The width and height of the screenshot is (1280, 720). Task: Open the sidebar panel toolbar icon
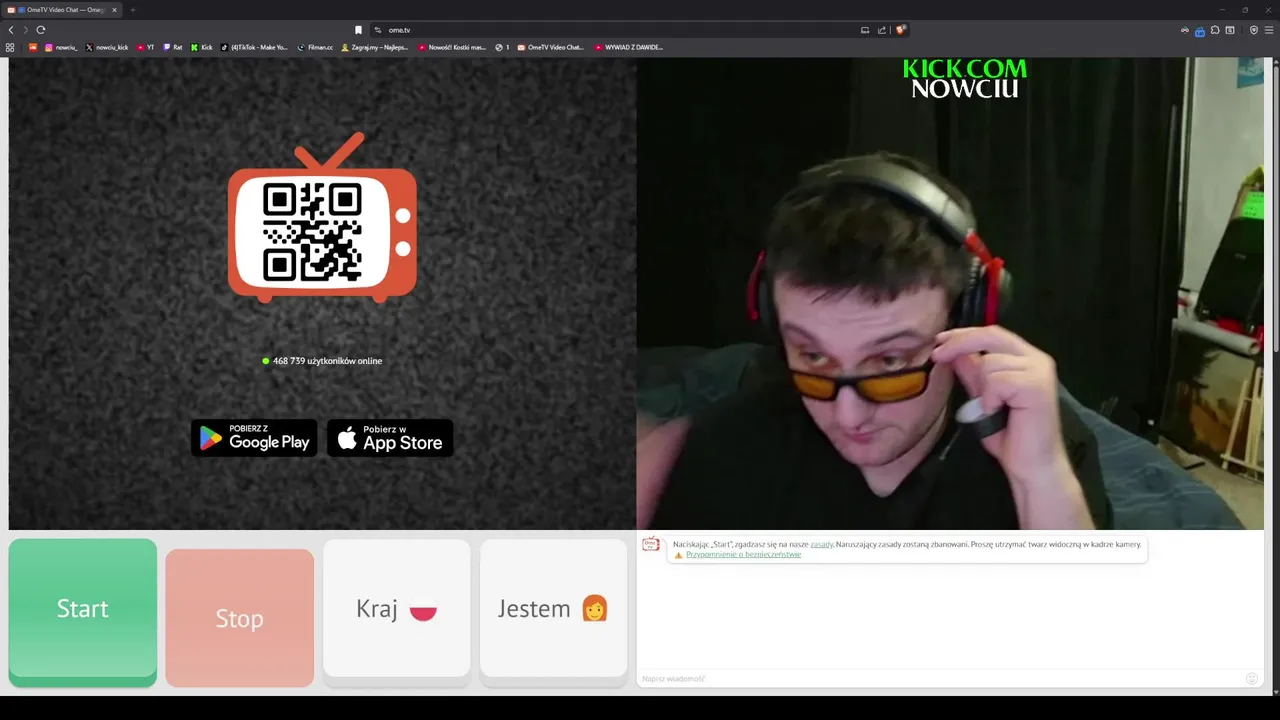pyautogui.click(x=1230, y=30)
